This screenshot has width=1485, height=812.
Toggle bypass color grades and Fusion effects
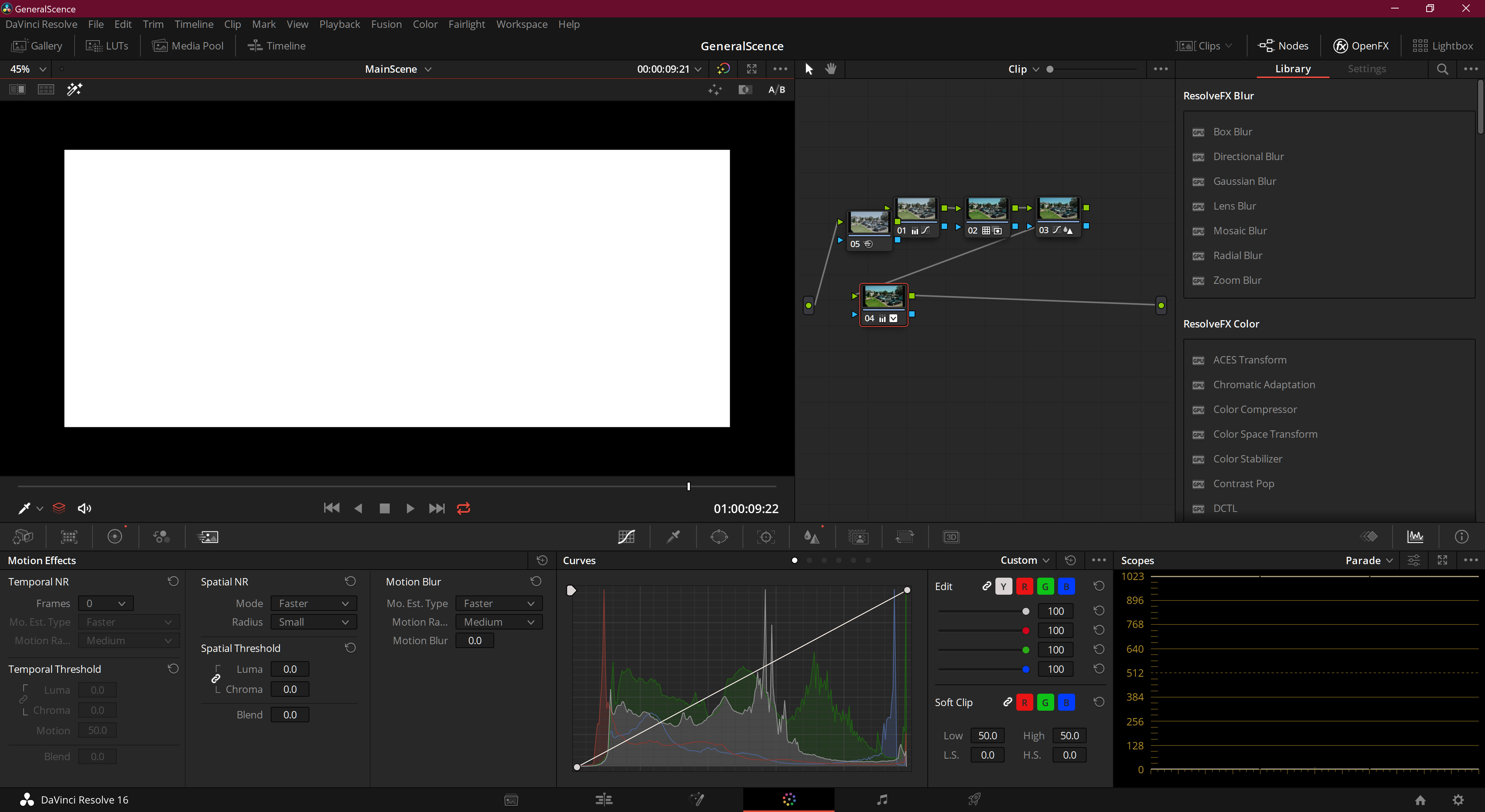(x=723, y=69)
